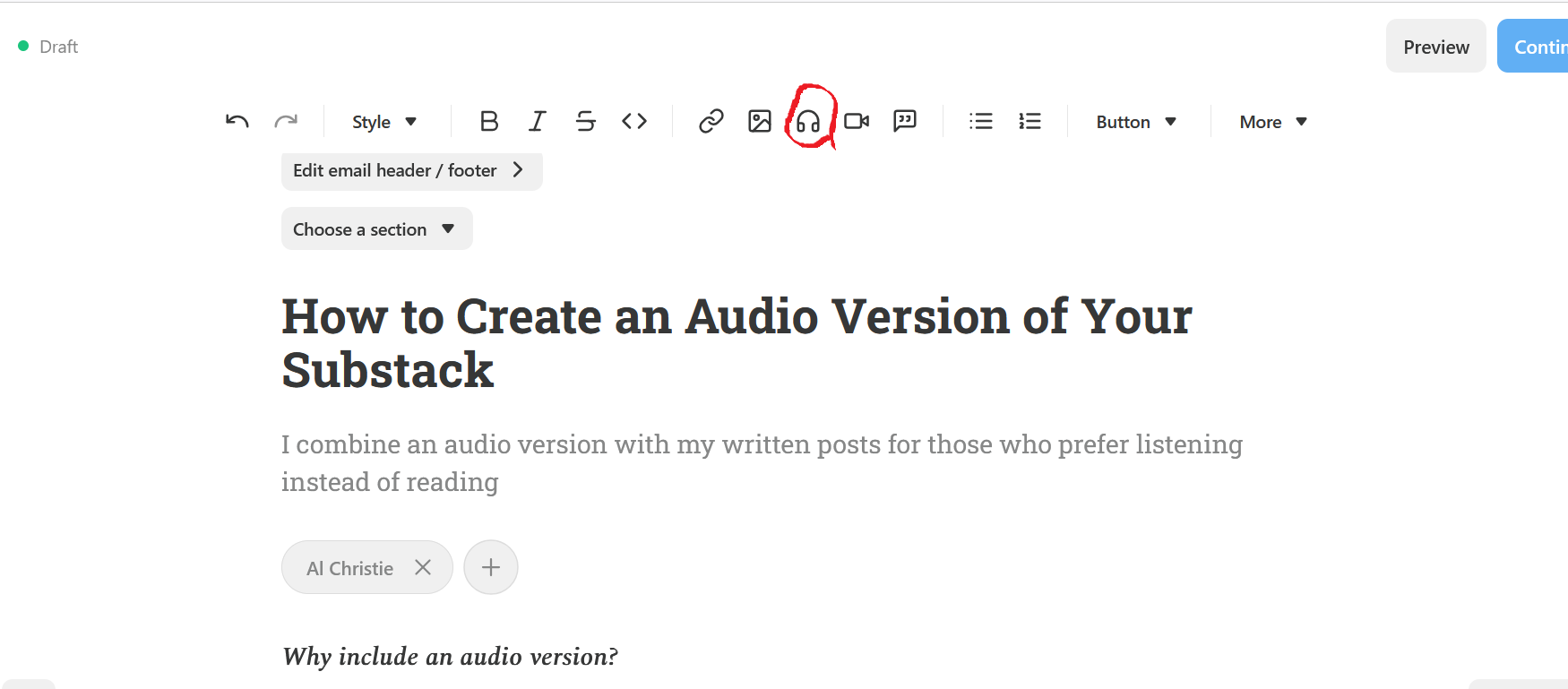Click the Draft status indicator
Screen dimensions: 1568x689
tap(48, 47)
